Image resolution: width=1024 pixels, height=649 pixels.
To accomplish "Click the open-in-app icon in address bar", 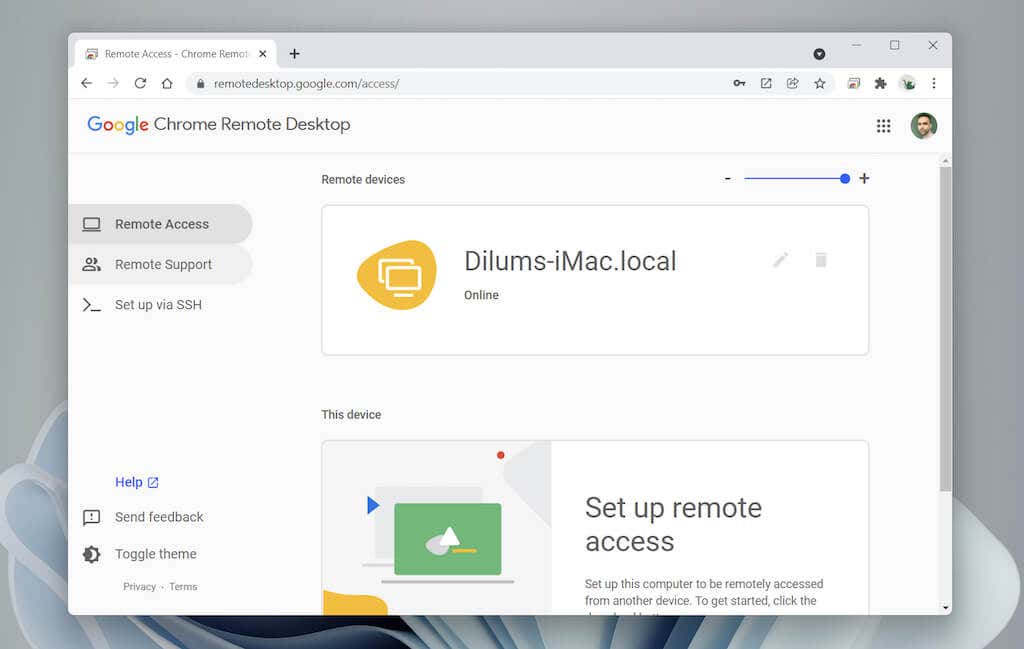I will [x=766, y=83].
